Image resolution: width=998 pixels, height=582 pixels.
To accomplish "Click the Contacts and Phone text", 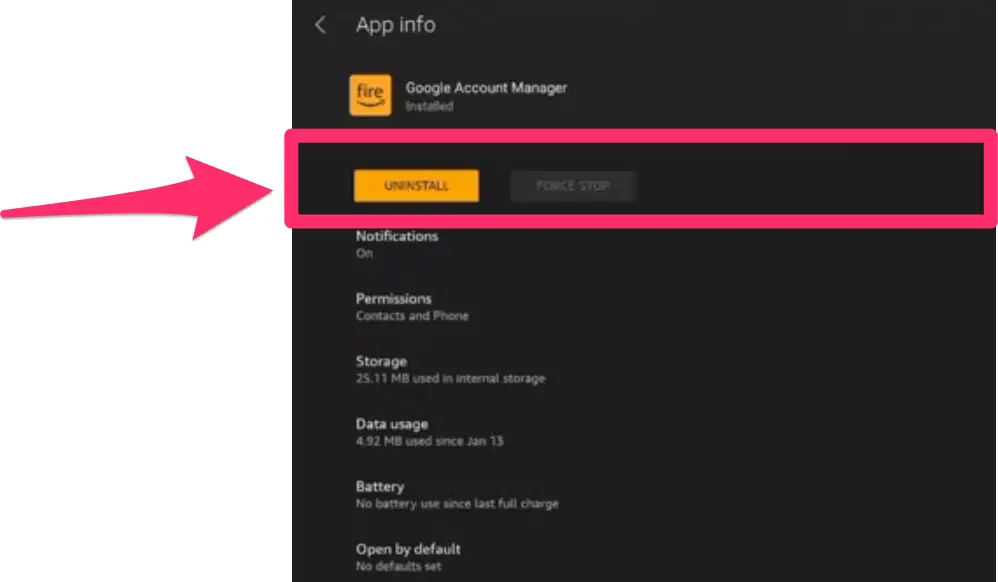I will (x=412, y=316).
